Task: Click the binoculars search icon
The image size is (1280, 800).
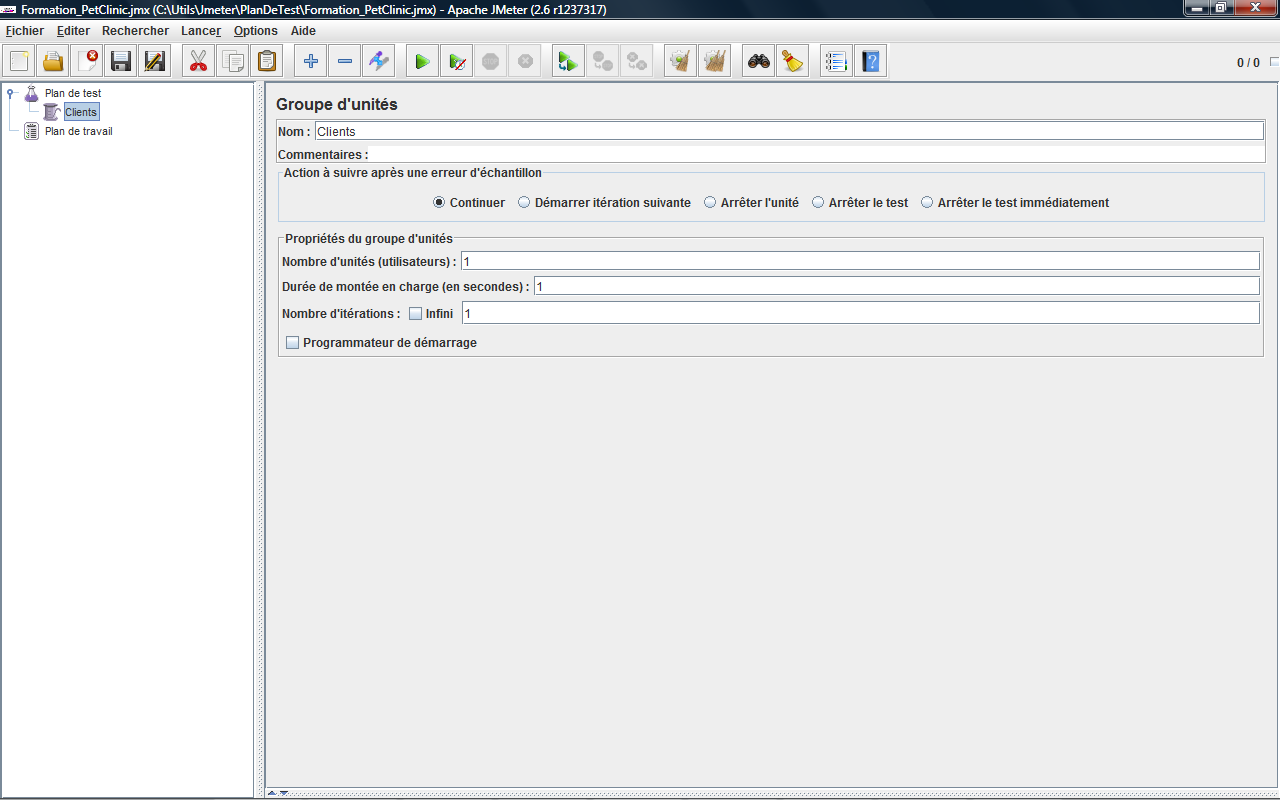Action: click(x=759, y=62)
